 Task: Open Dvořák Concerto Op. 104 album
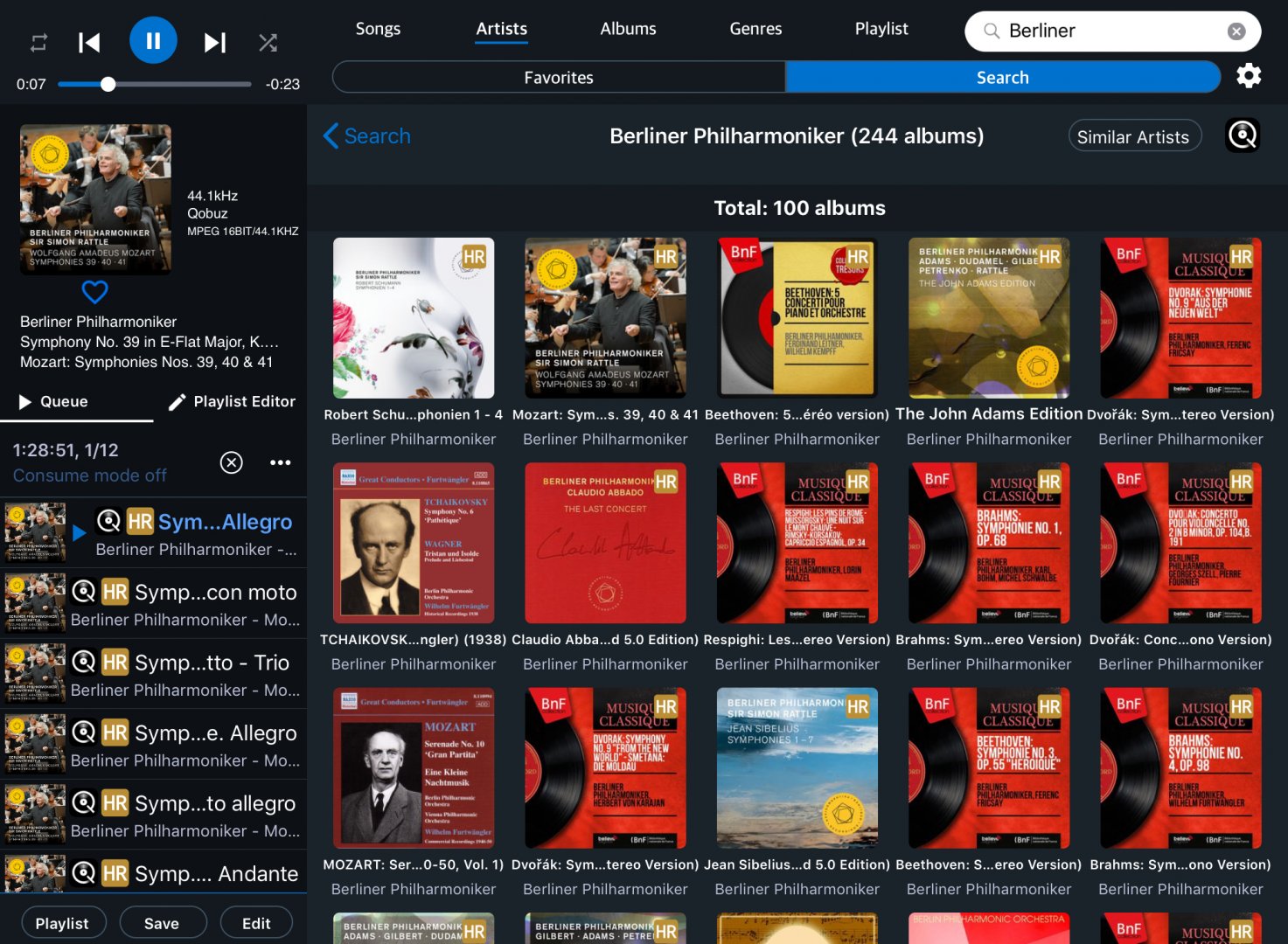click(x=1180, y=543)
